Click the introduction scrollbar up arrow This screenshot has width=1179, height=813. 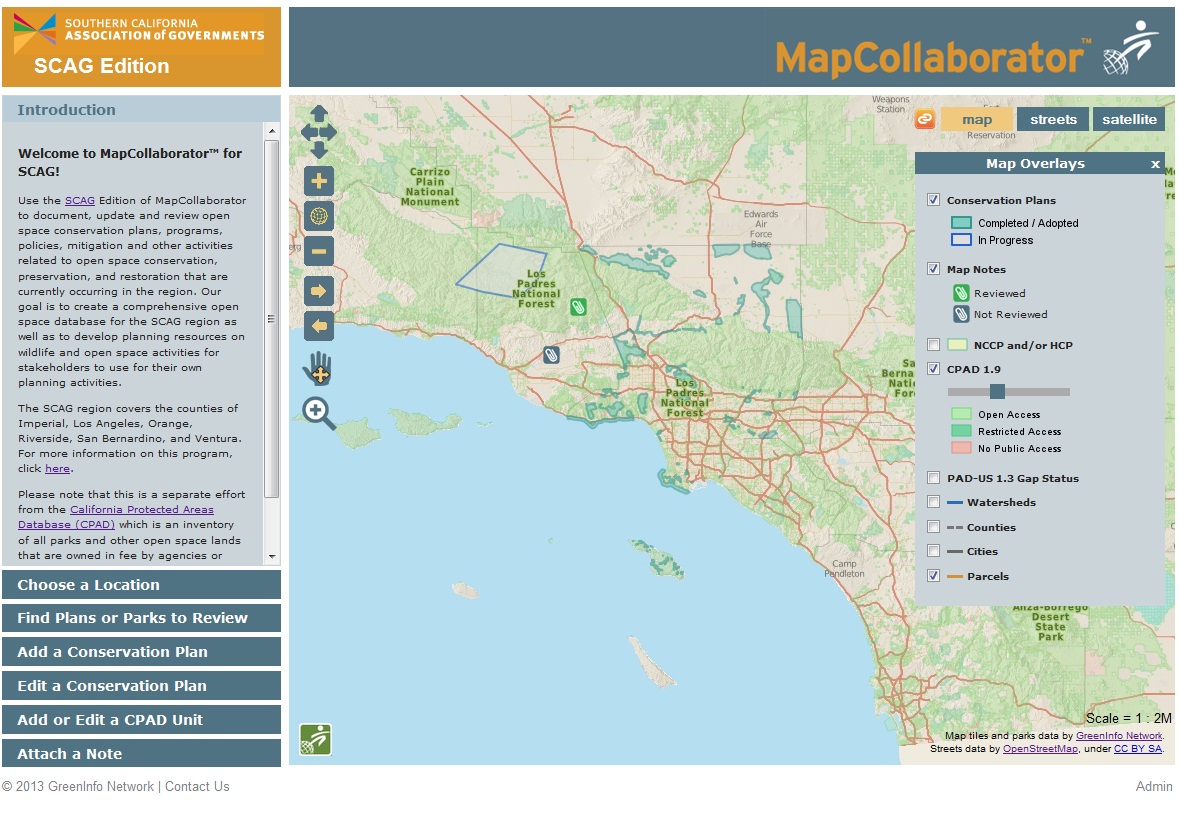click(271, 131)
